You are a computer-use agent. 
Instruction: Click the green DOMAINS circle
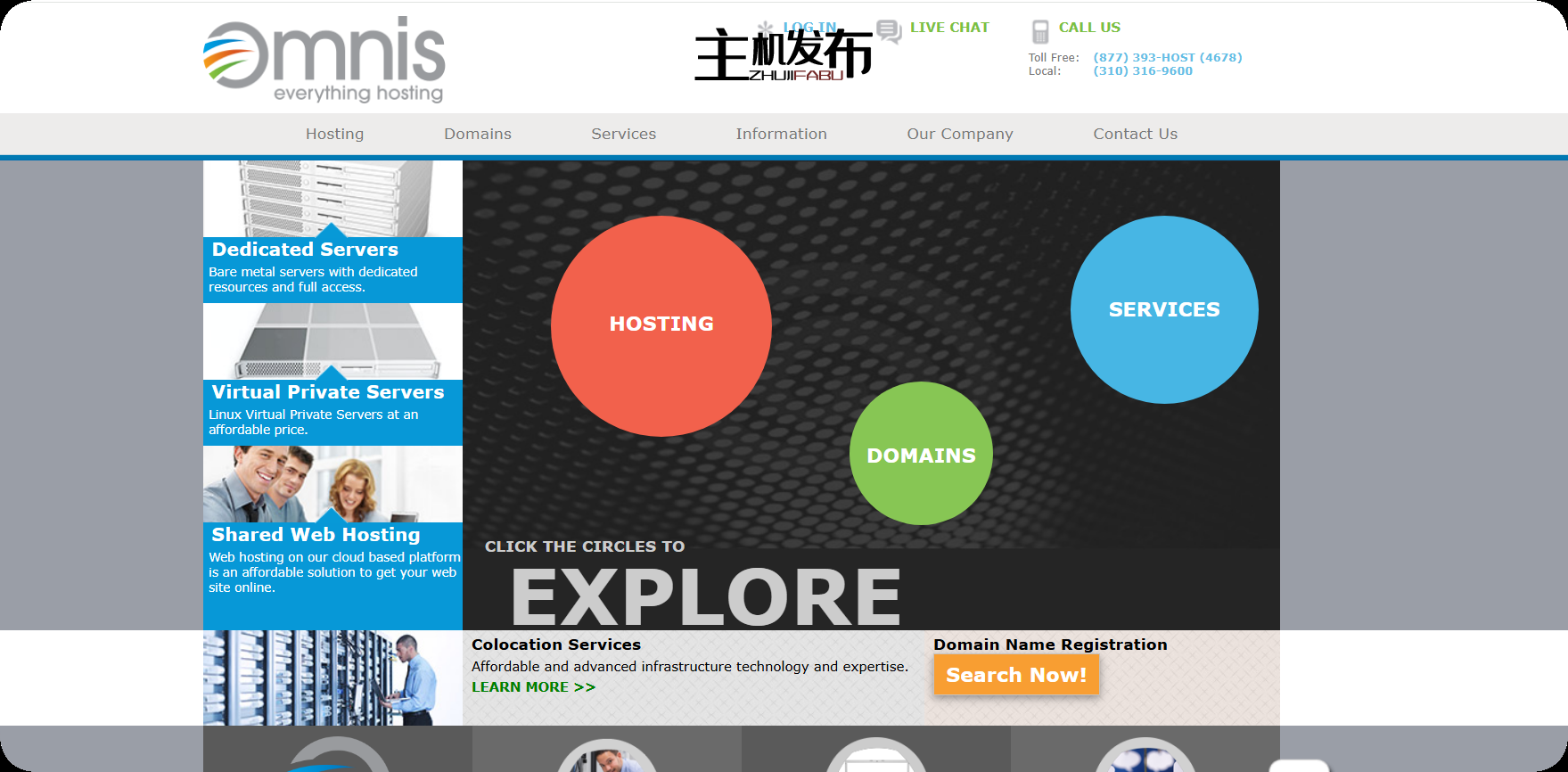tap(921, 454)
